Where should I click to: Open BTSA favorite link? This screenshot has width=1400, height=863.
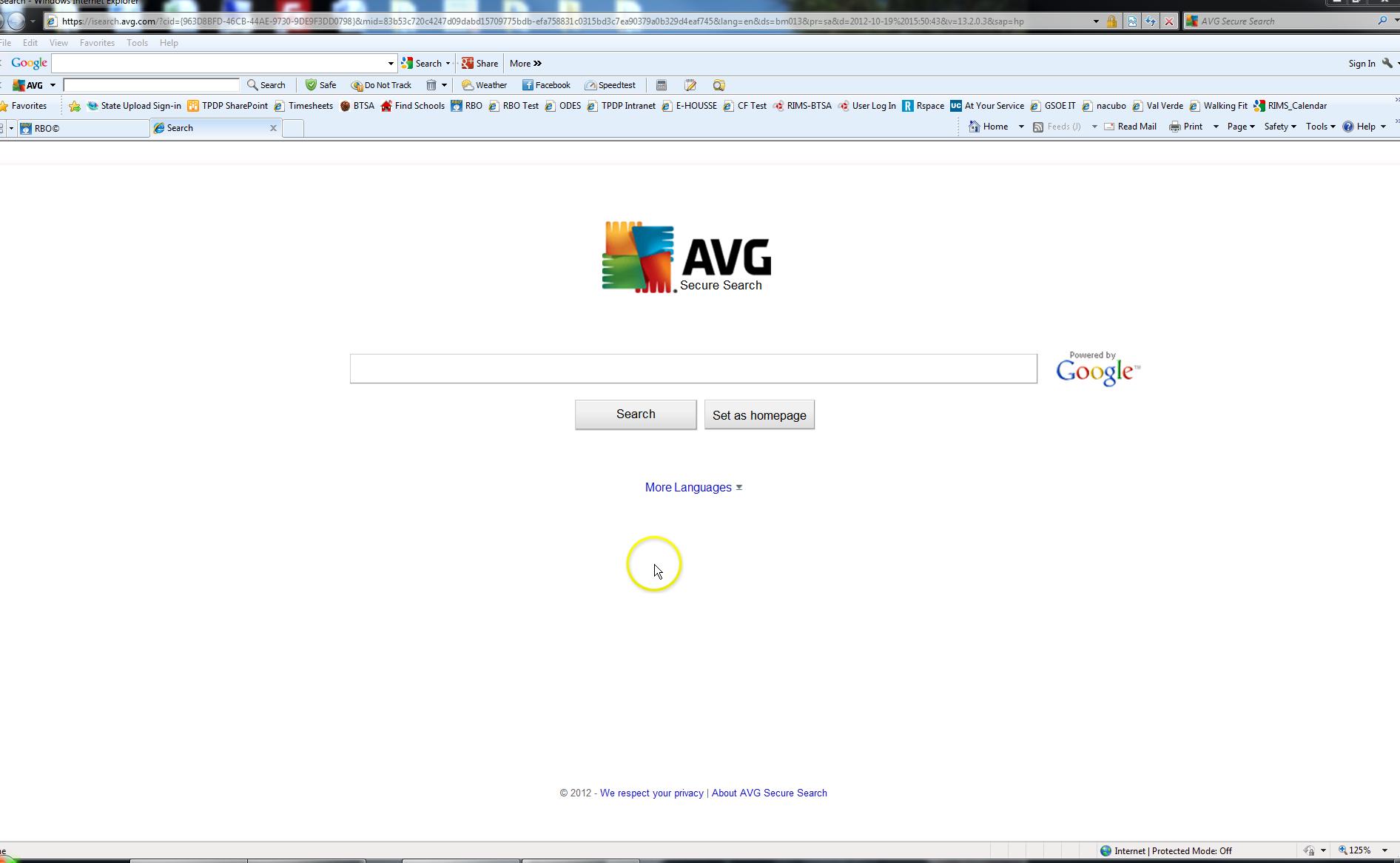357,106
